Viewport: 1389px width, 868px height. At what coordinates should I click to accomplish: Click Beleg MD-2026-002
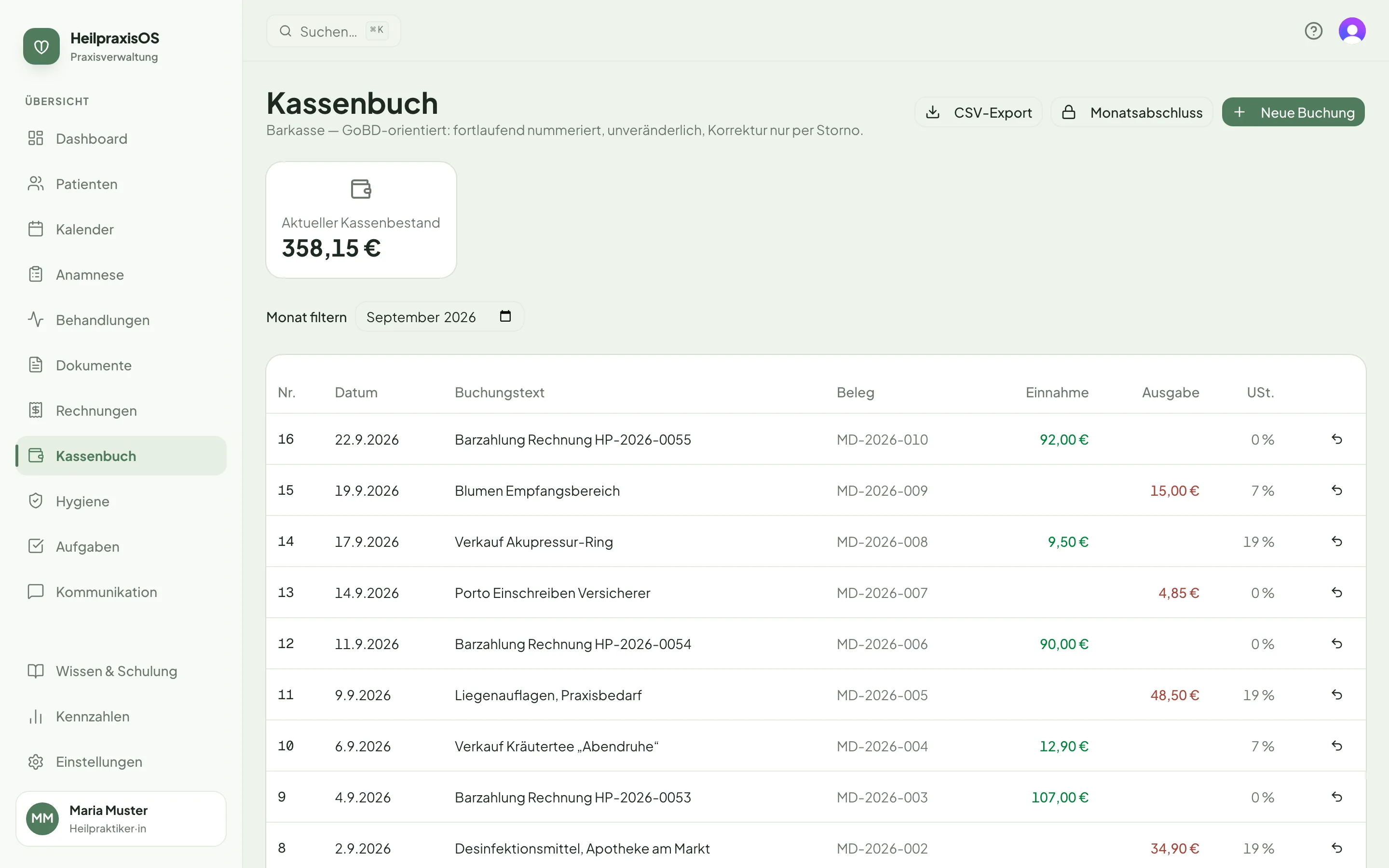[x=882, y=849]
